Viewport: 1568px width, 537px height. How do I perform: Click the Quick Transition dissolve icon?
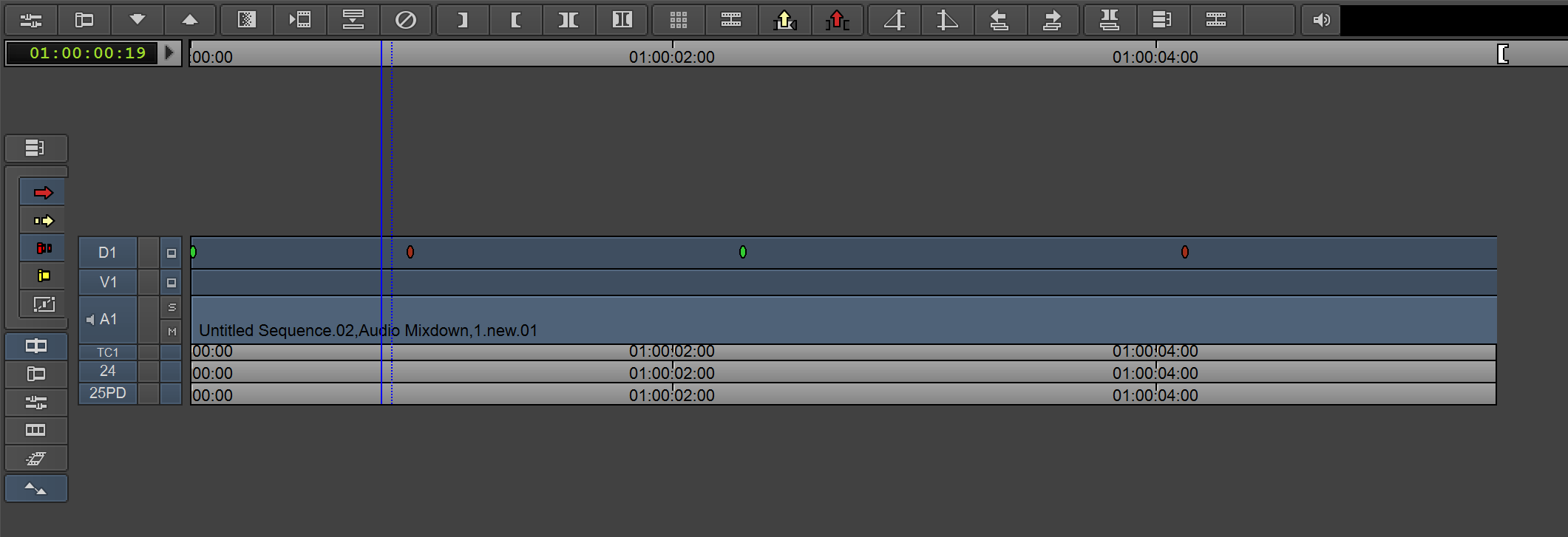click(247, 20)
